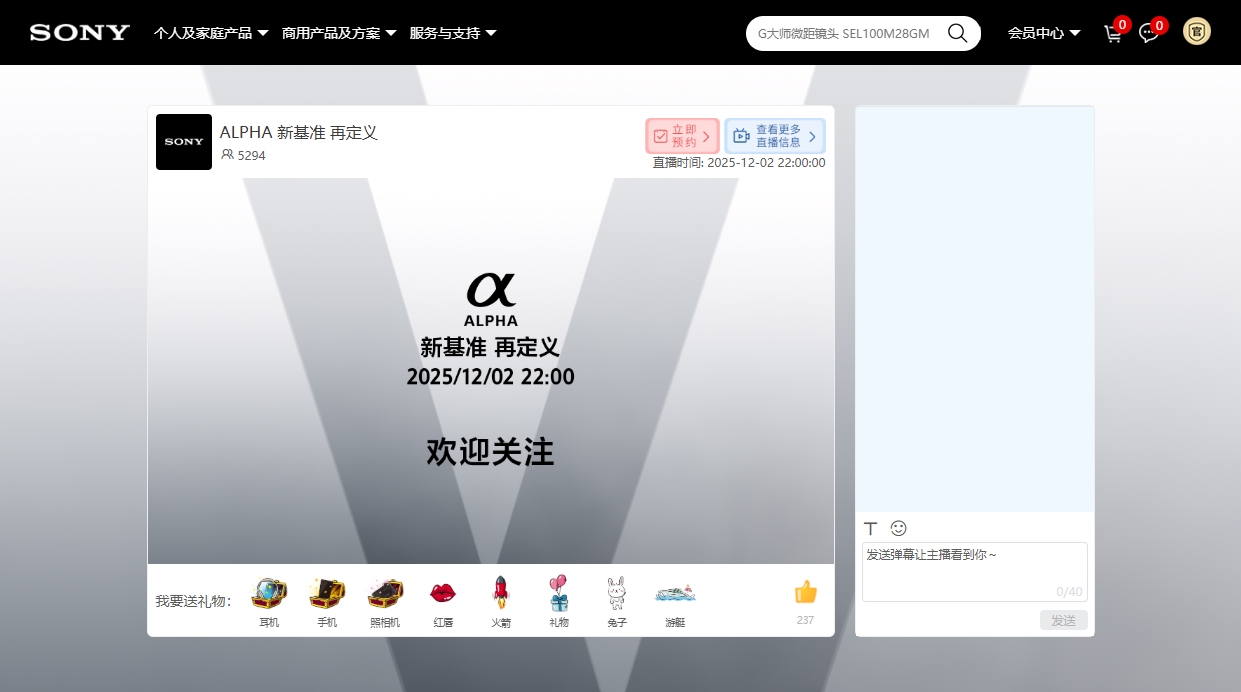Expand 个人及家庭产品 menu

click(211, 33)
